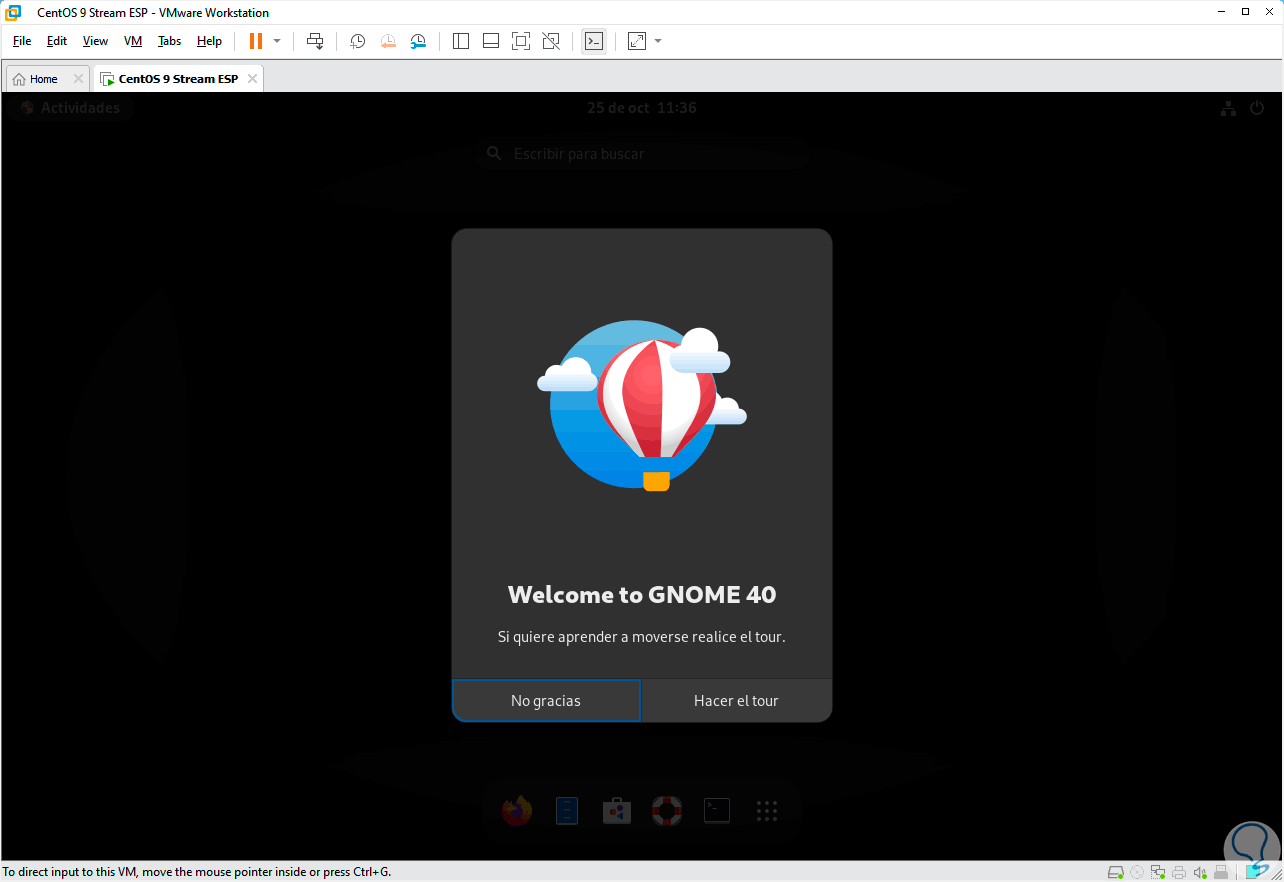Click the Escribir para buscar search field

pos(642,154)
